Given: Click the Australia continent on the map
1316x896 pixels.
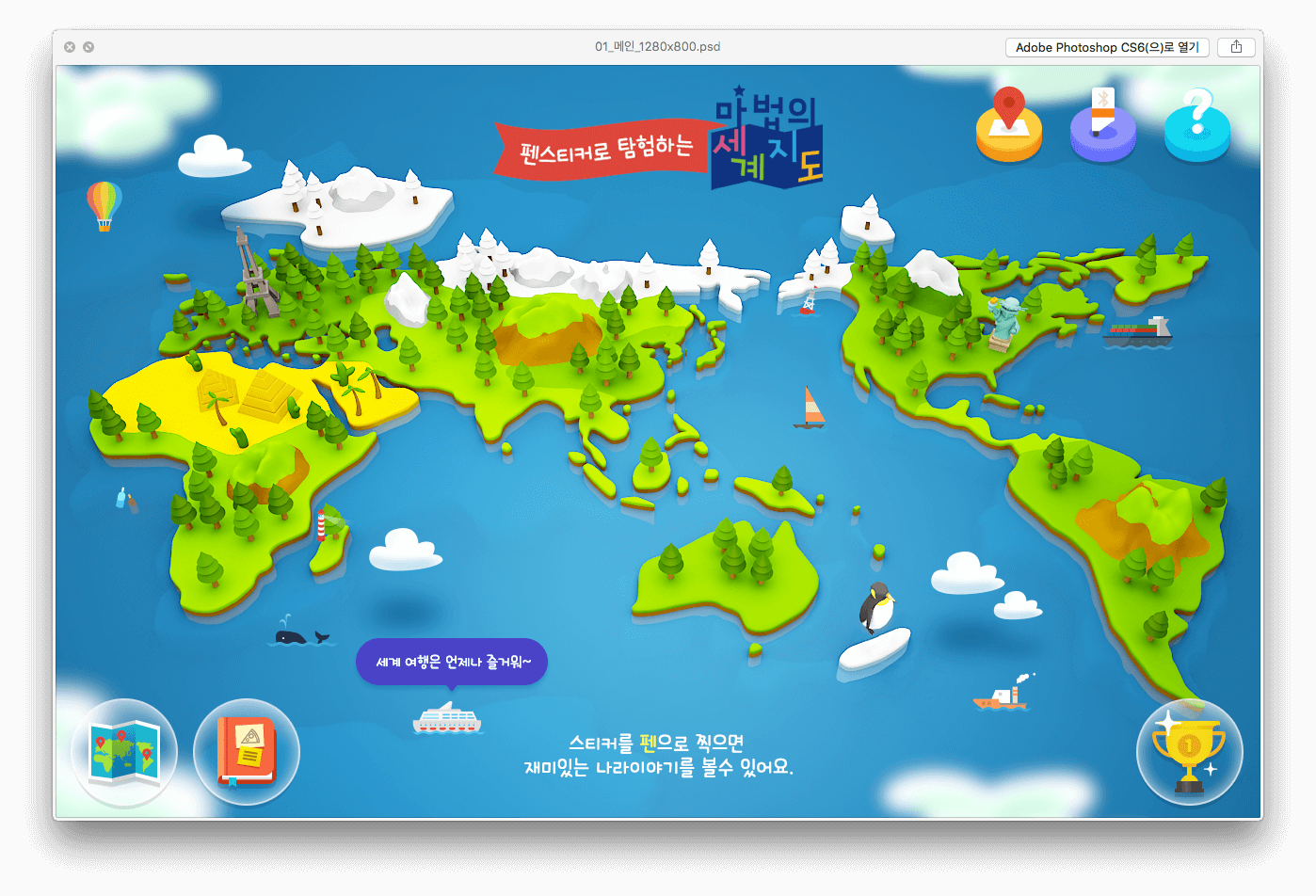Looking at the screenshot, I should pyautogui.click(x=727, y=579).
